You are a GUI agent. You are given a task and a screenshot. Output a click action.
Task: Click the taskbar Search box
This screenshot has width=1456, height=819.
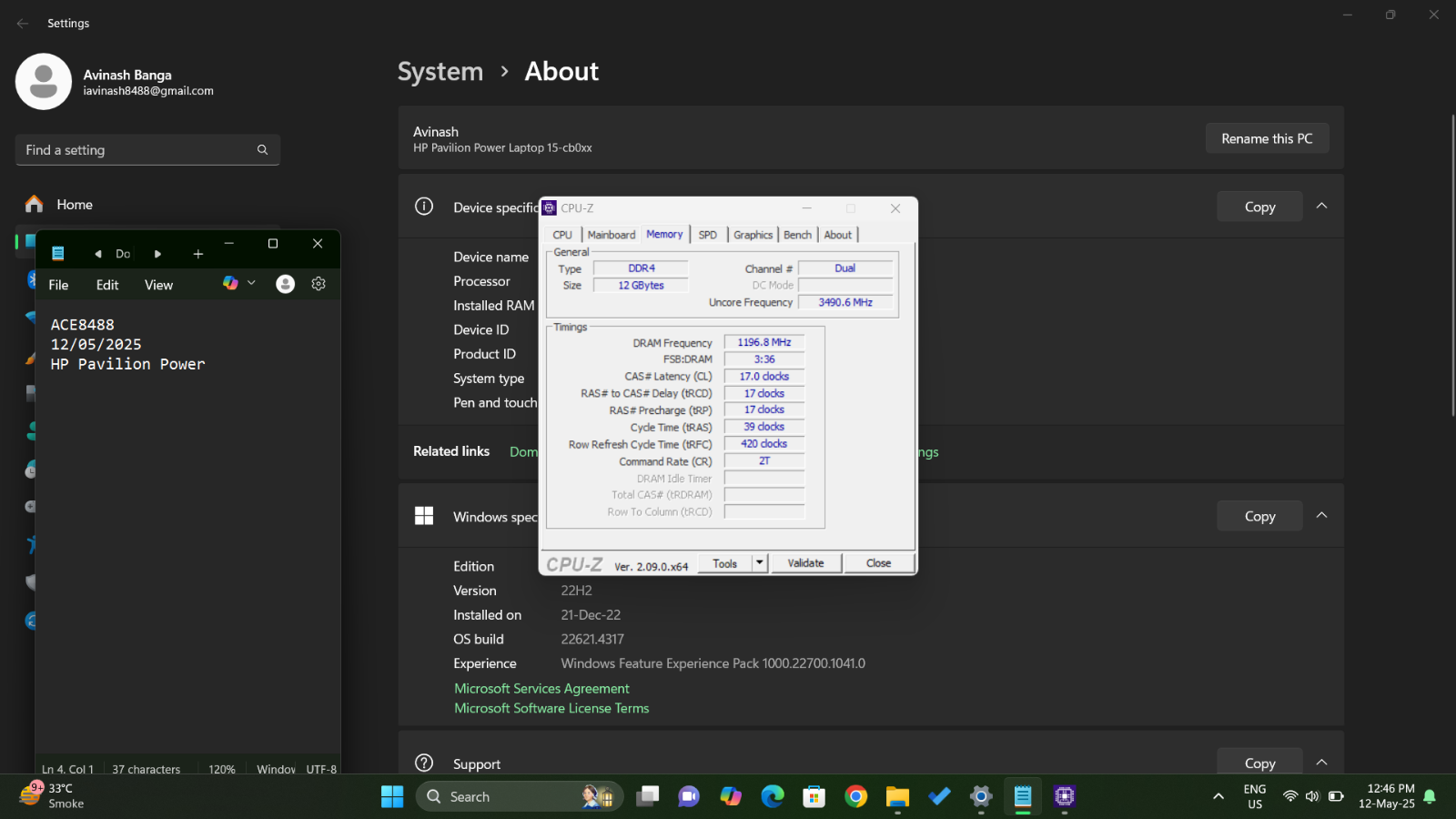tap(520, 797)
